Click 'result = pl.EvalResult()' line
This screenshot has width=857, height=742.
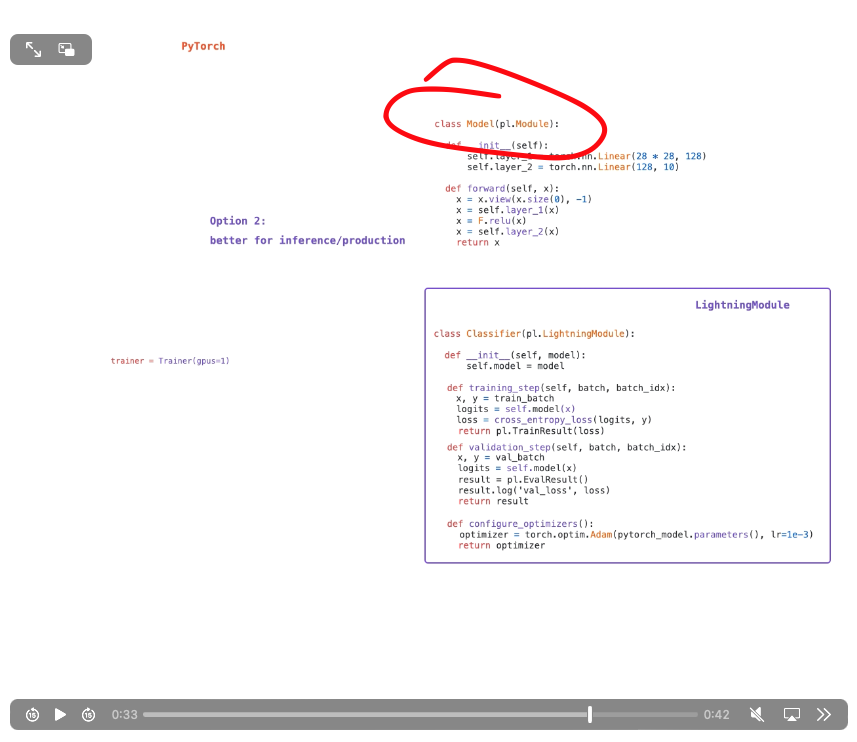(x=523, y=480)
